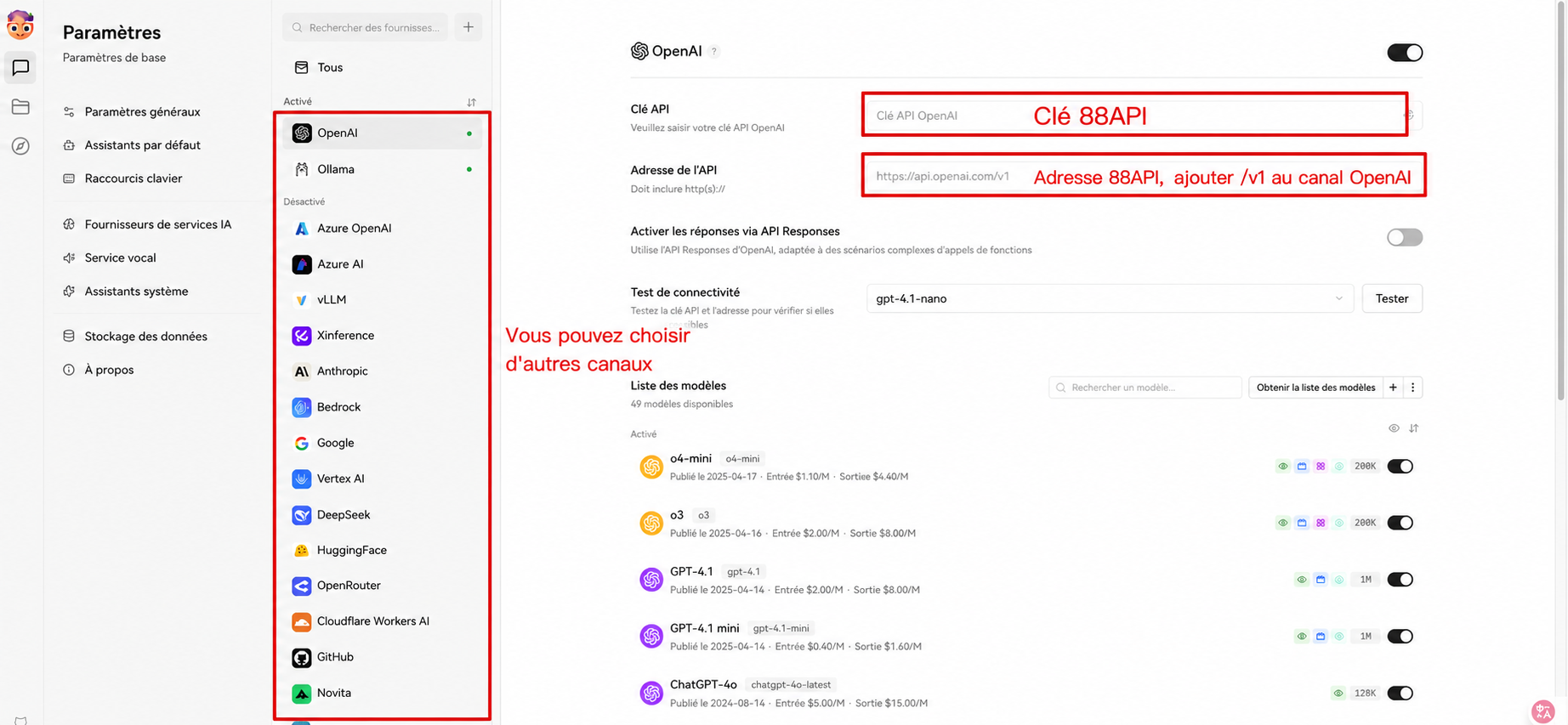The image size is (1568, 725).
Task: Toggle the eye icon above the model toggles
Action: point(1394,428)
